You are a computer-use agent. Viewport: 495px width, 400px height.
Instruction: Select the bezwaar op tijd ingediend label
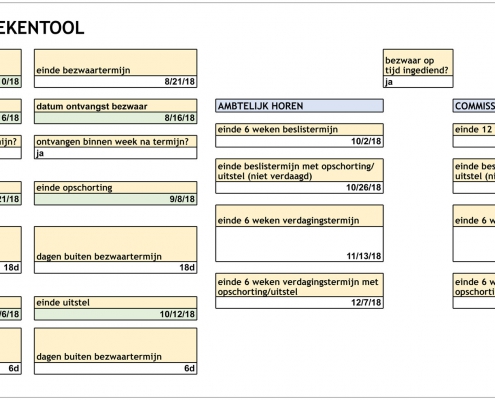tap(417, 65)
